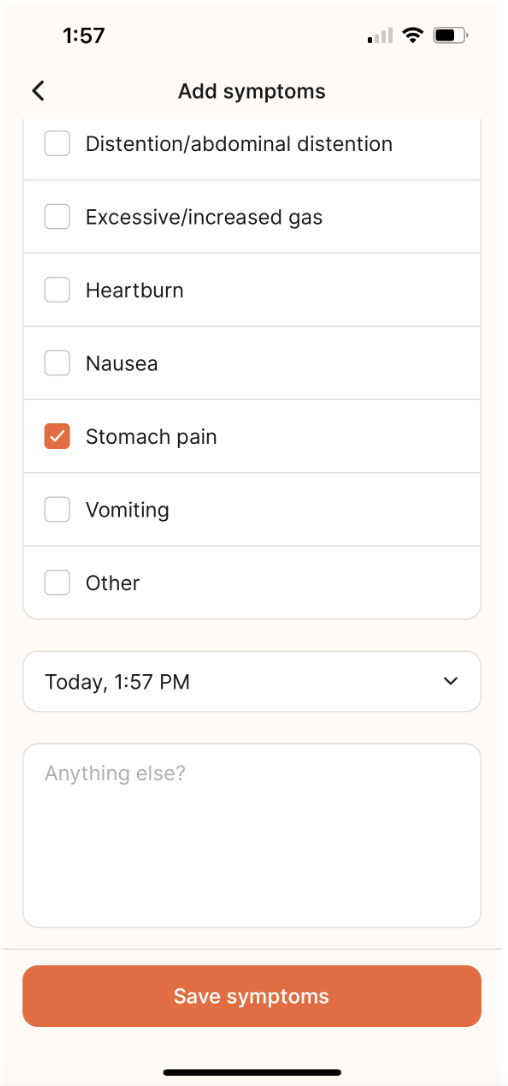Uncheck the Stomach pain checkbox

tap(58, 437)
